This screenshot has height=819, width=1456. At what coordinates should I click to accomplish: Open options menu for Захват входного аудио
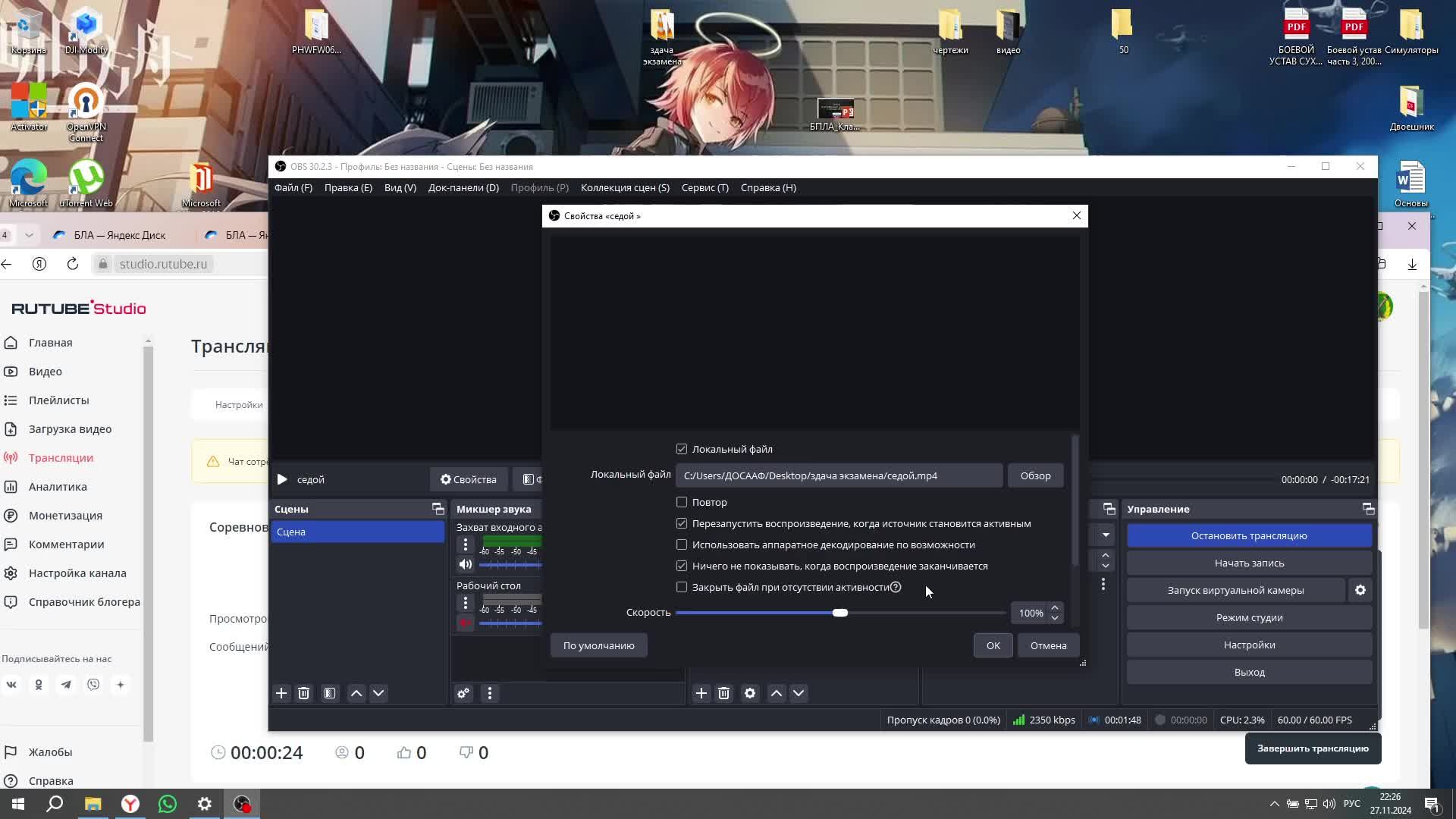pos(466,544)
